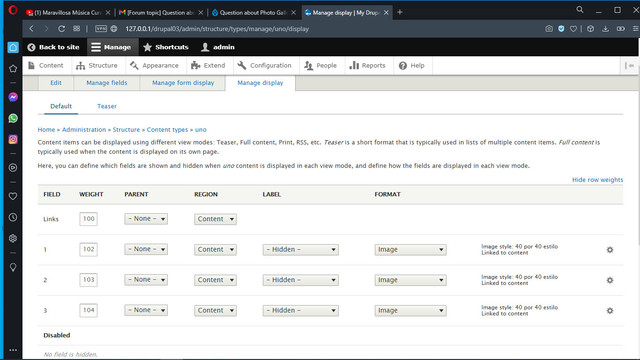Open WhatsApp in Opera sidebar
Image resolution: width=640 pixels, height=360 pixels.
[x=13, y=118]
